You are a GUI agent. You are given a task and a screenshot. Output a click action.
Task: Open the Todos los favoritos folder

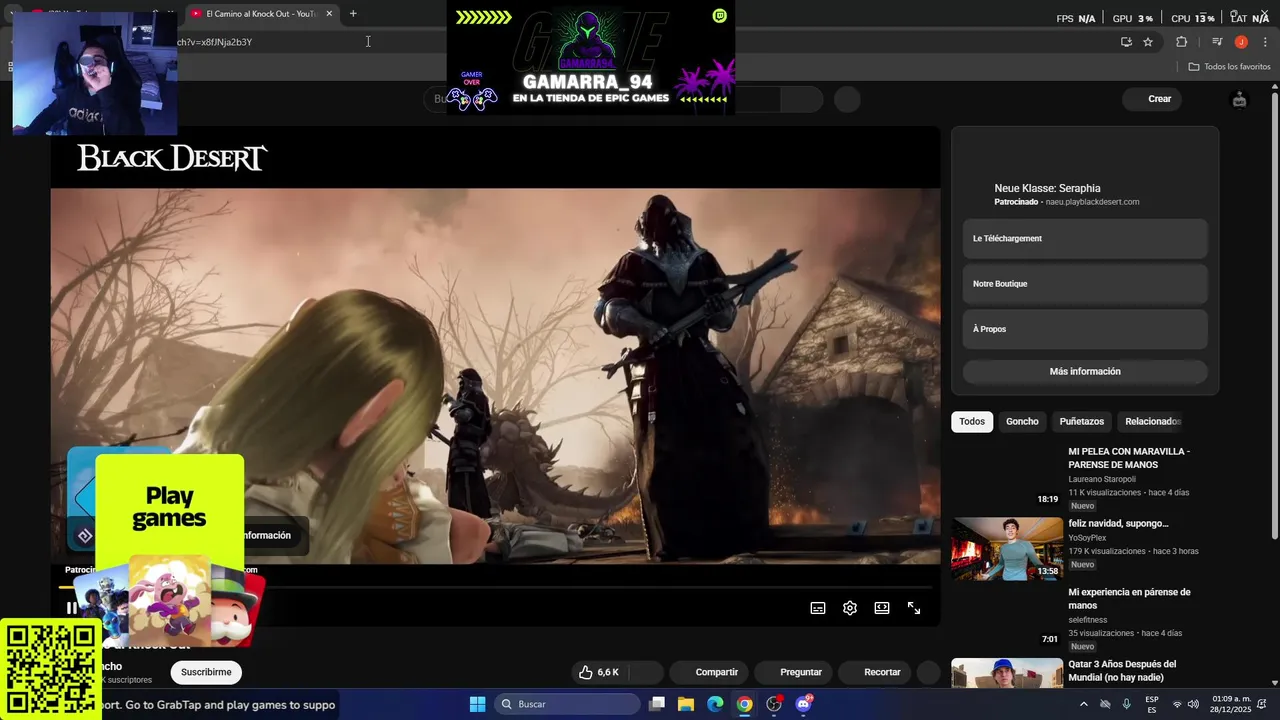point(1229,67)
